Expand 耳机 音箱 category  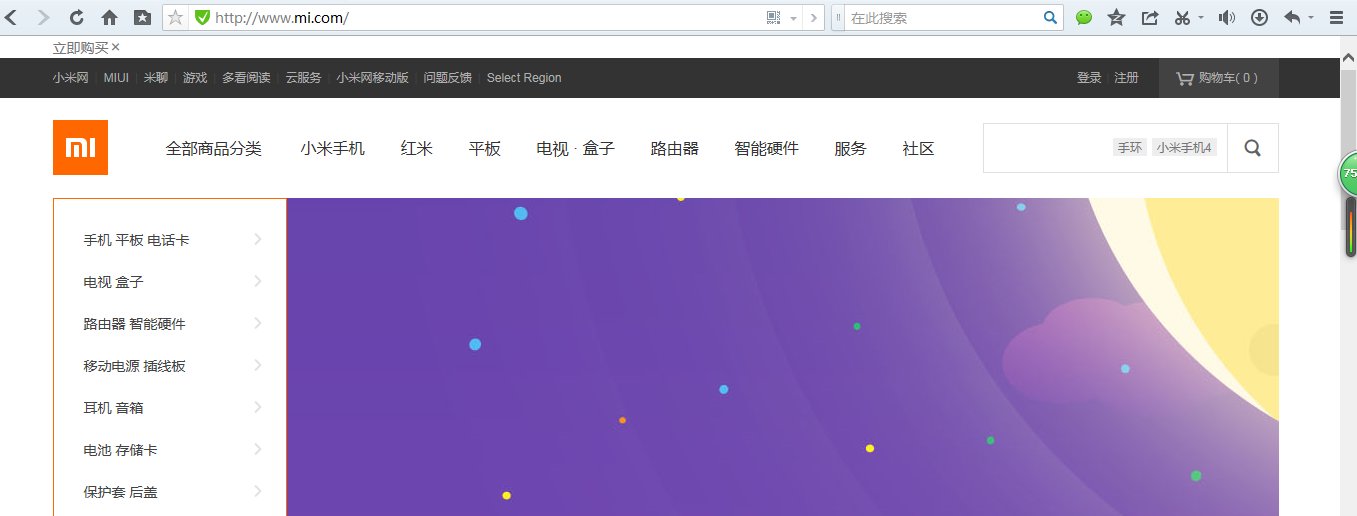170,408
